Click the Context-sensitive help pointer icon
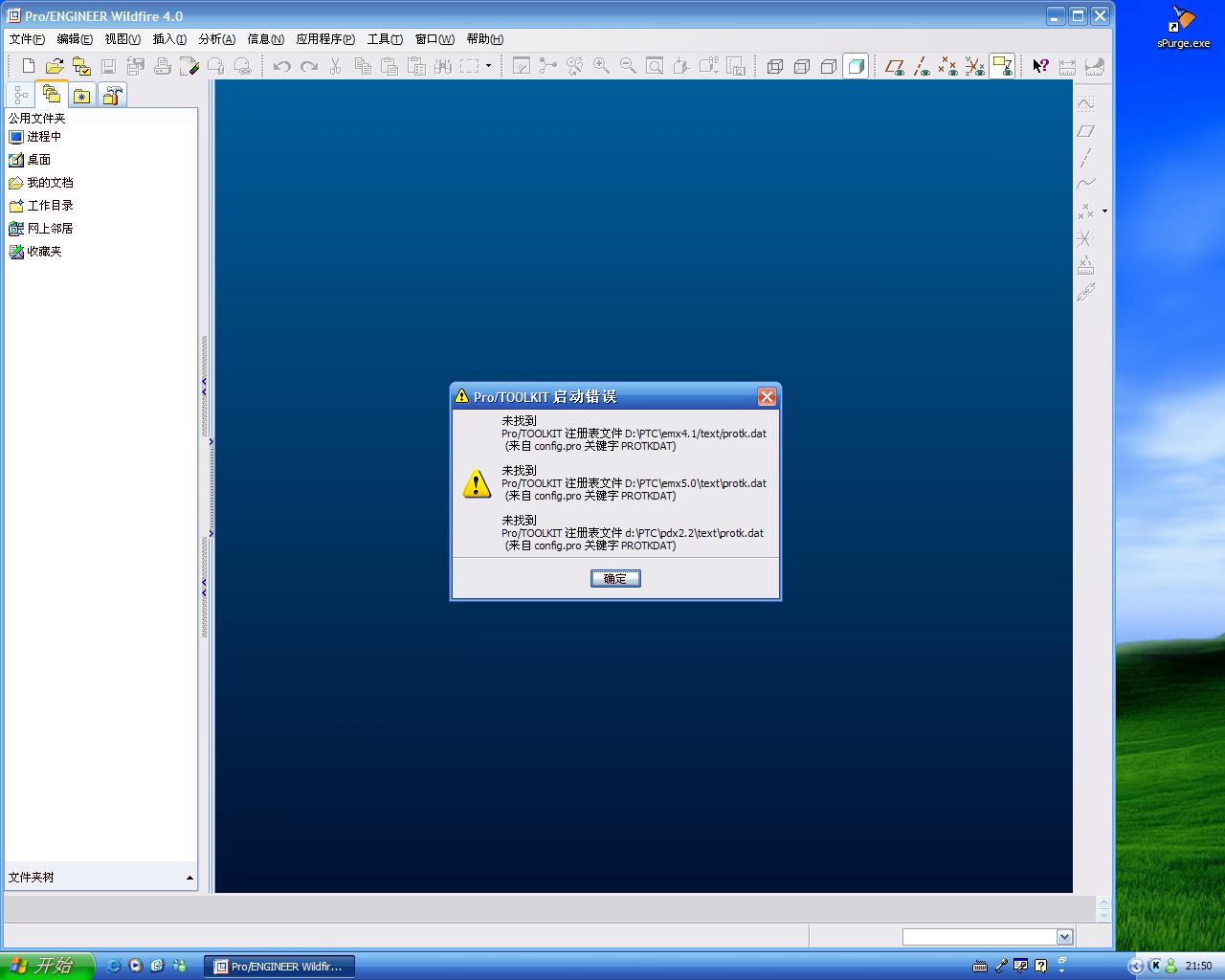 coord(1040,66)
